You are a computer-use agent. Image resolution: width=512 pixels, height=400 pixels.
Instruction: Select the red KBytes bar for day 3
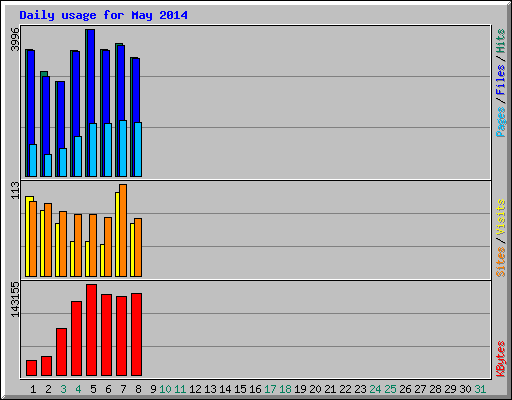(61, 352)
